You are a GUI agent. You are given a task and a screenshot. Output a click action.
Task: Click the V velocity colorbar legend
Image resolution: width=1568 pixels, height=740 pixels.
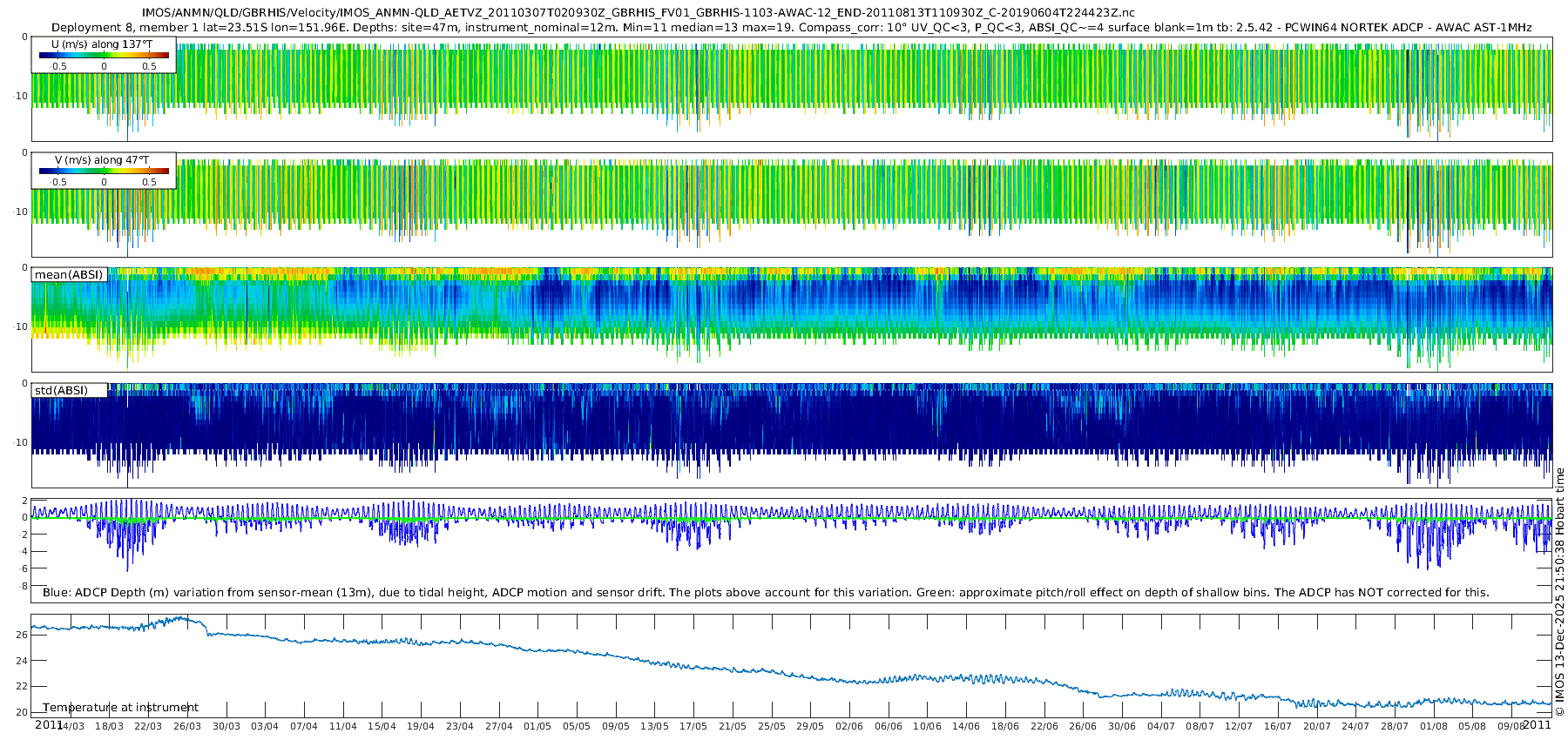(104, 171)
